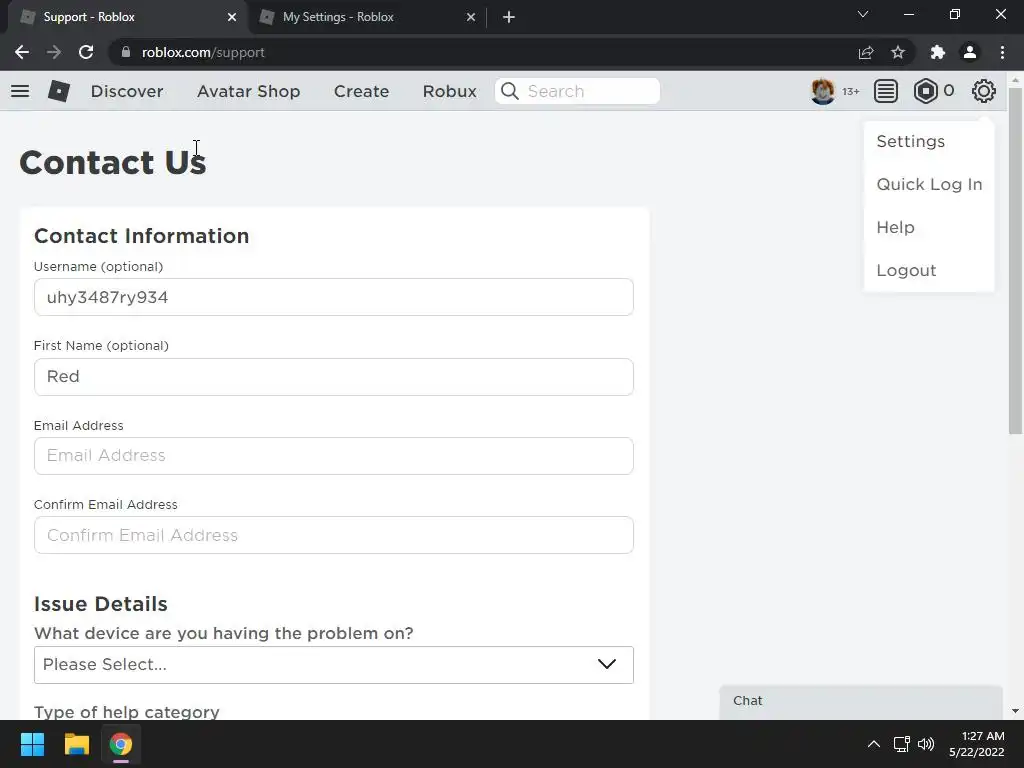Click the Issue Details heading

[x=101, y=604]
